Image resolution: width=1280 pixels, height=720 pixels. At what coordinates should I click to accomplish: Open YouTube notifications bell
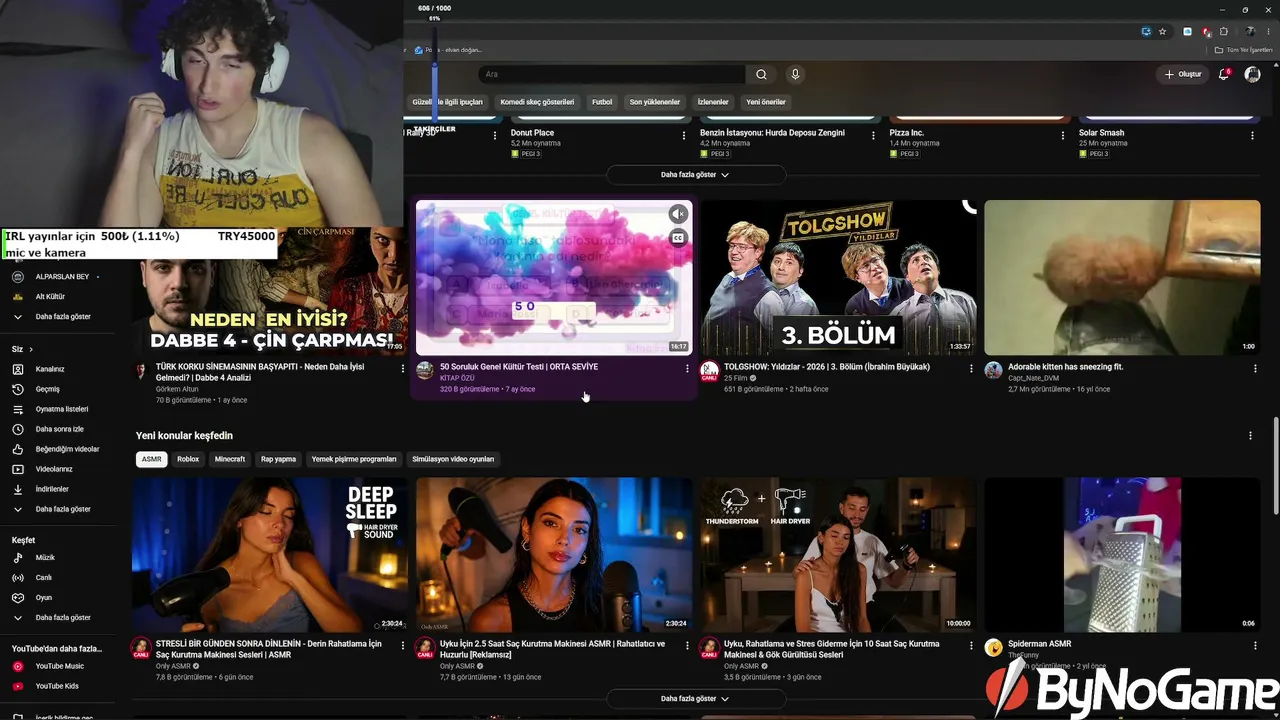pyautogui.click(x=1224, y=74)
